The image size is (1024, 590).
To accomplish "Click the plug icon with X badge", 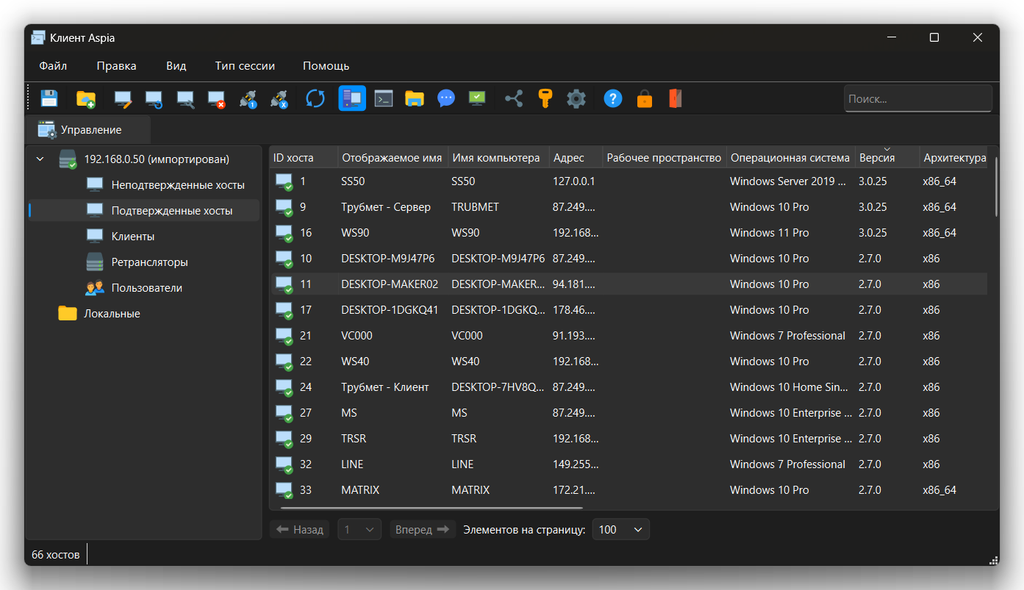I will (280, 99).
